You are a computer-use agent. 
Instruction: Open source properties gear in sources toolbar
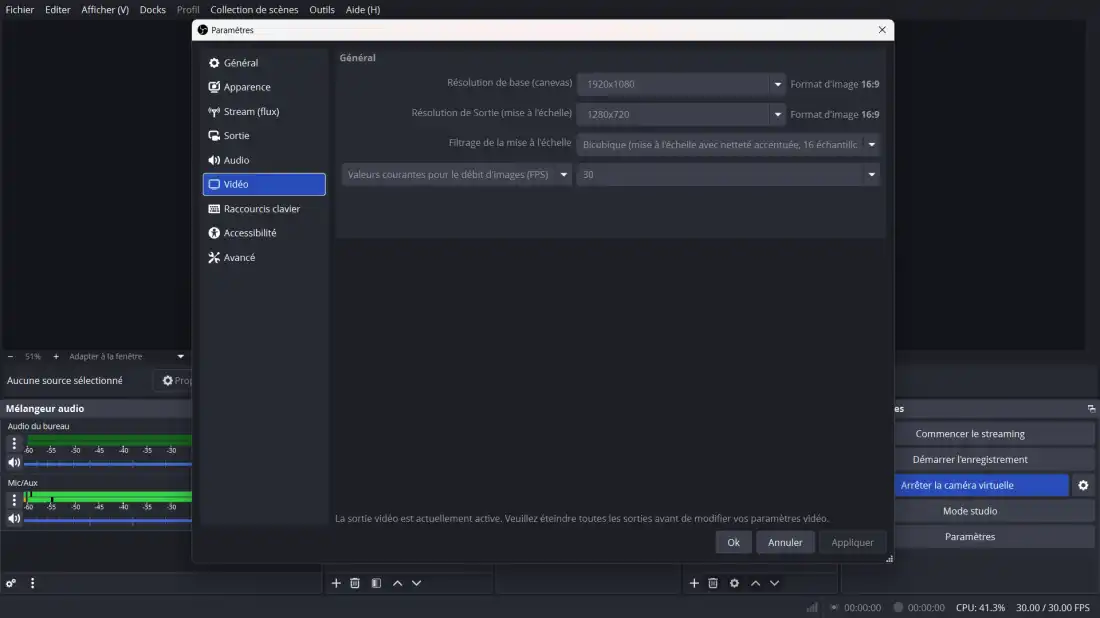[734, 583]
